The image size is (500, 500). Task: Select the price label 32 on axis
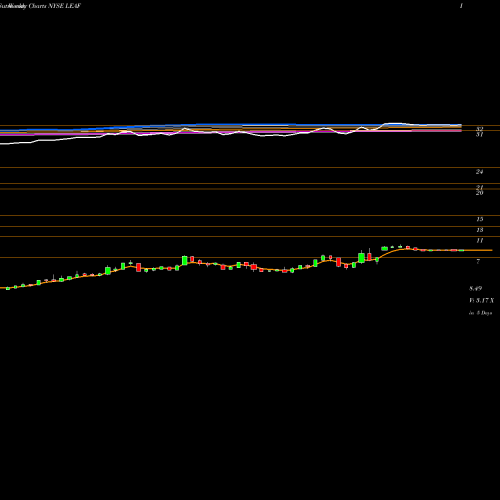pos(480,129)
